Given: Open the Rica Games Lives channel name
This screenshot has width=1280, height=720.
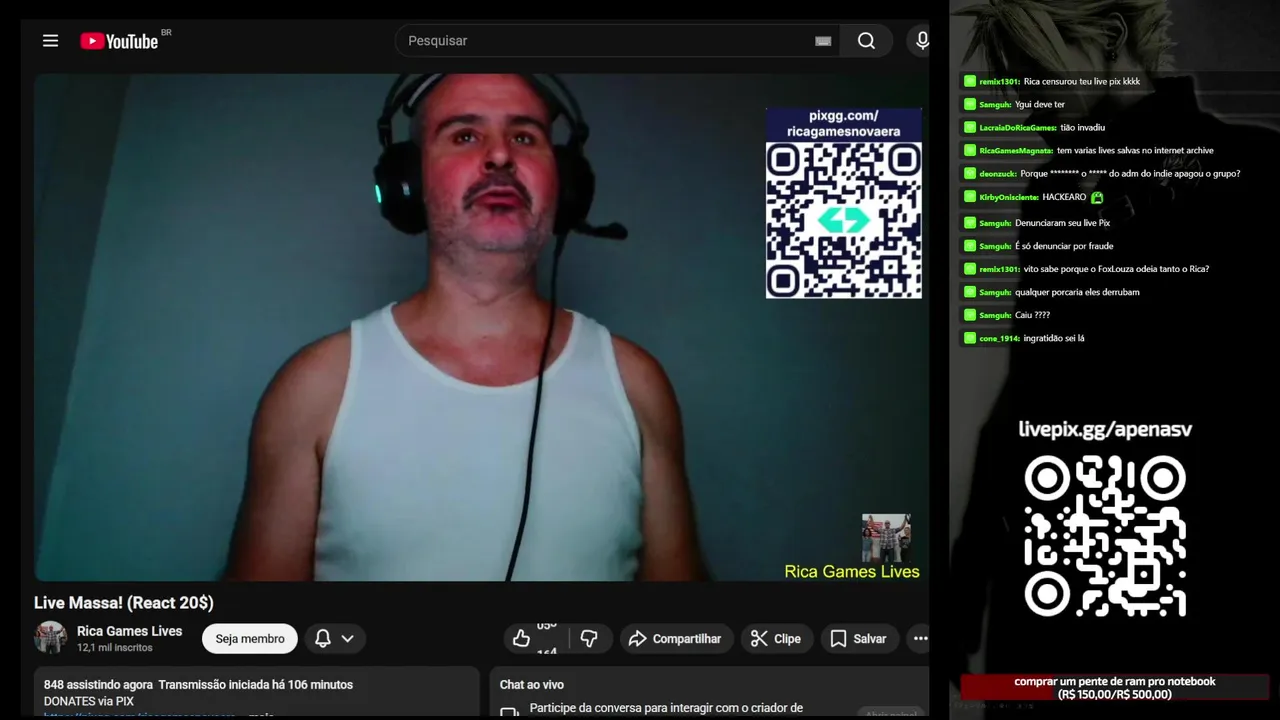Looking at the screenshot, I should coord(130,631).
